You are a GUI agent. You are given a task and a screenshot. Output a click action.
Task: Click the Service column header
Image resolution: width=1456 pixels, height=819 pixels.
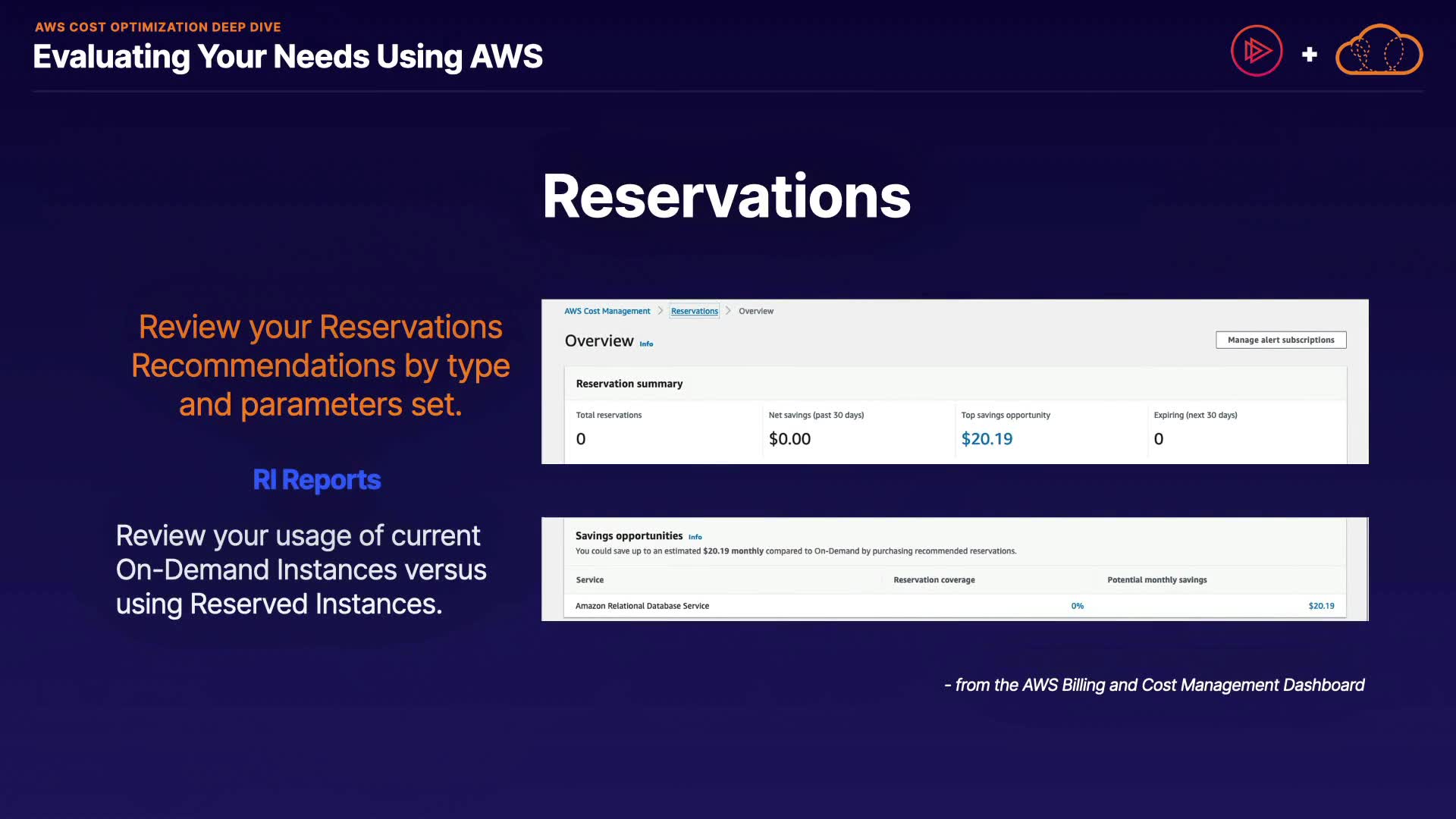(589, 580)
